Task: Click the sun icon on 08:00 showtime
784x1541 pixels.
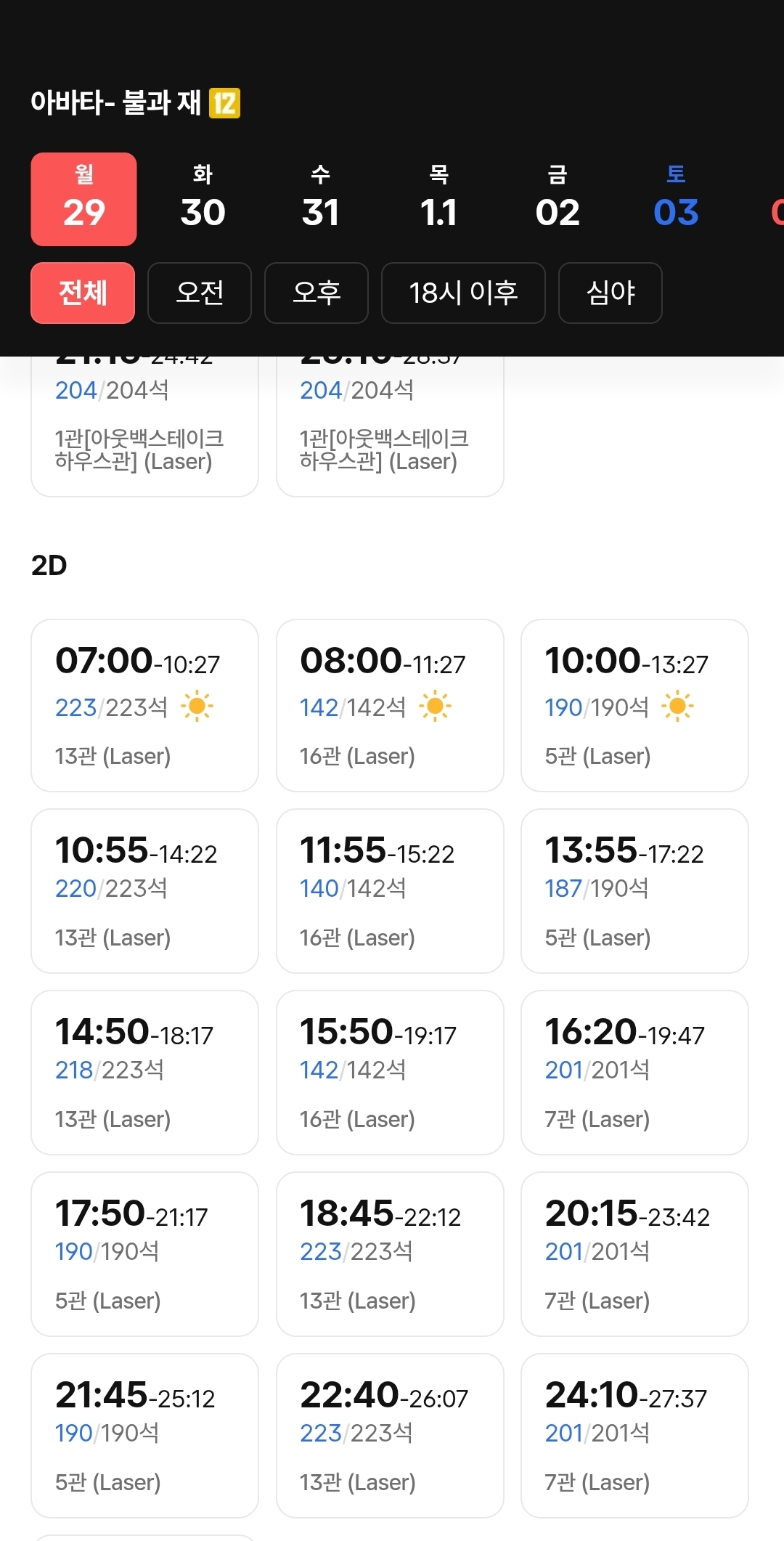Action: tap(435, 707)
